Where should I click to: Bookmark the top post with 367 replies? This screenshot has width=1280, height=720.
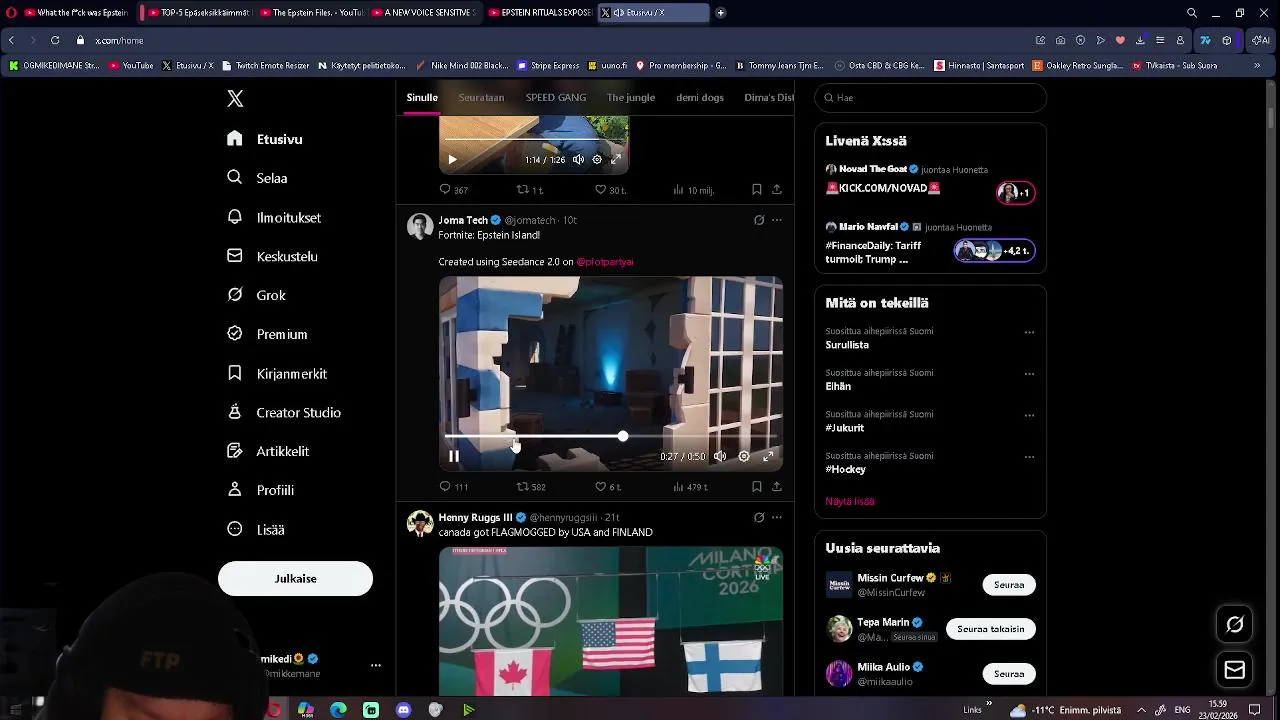[757, 190]
